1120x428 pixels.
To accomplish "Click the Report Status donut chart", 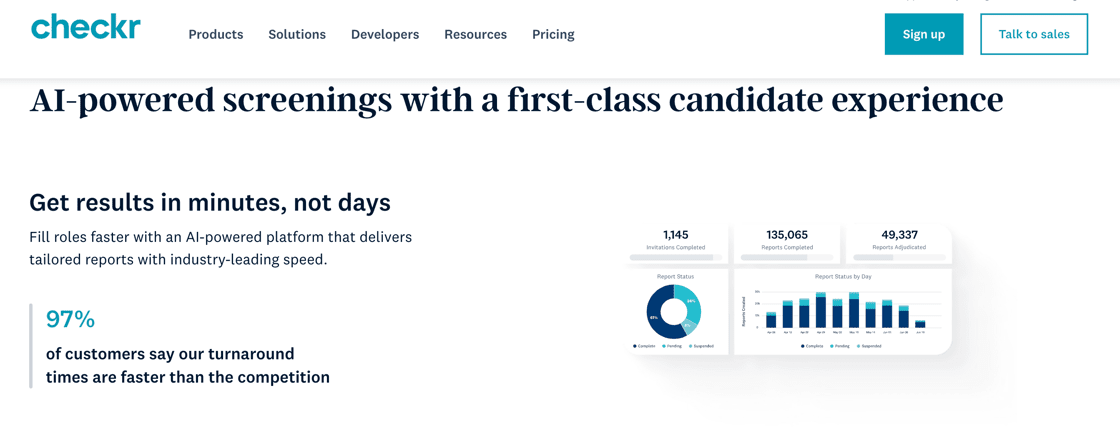I will coord(674,311).
